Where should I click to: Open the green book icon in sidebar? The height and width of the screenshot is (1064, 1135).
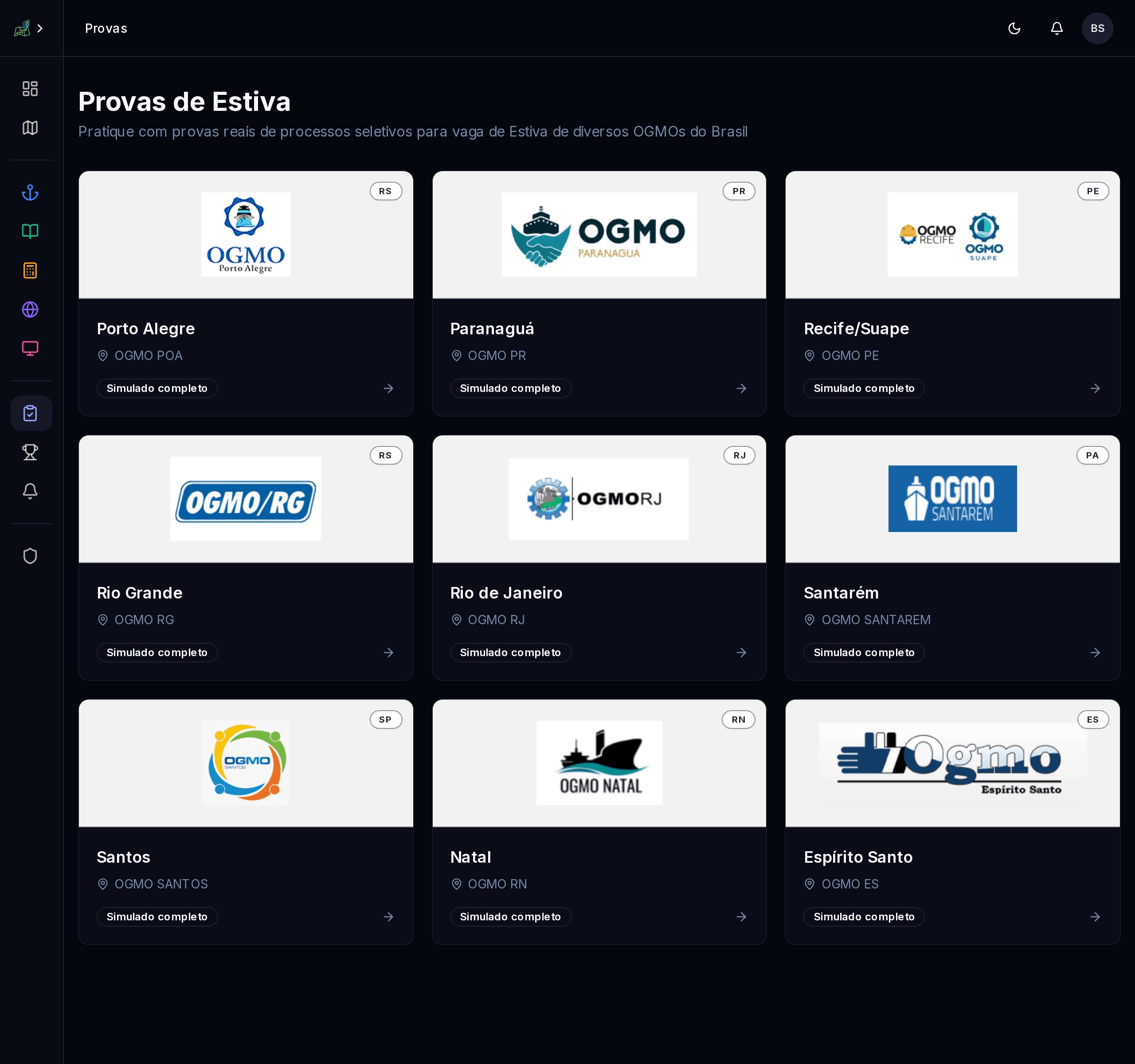(x=30, y=231)
